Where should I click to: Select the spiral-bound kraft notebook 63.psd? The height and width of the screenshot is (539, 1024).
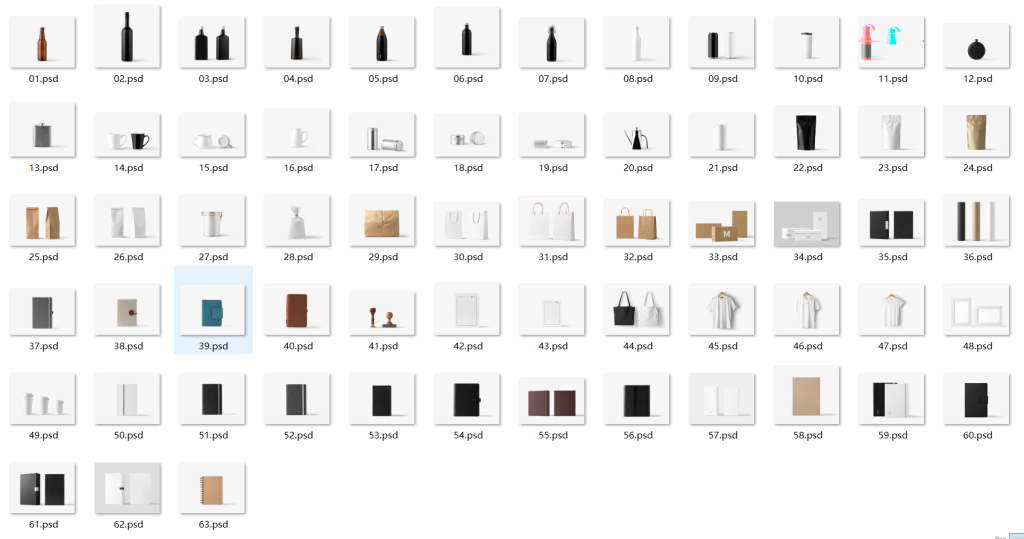coord(213,489)
